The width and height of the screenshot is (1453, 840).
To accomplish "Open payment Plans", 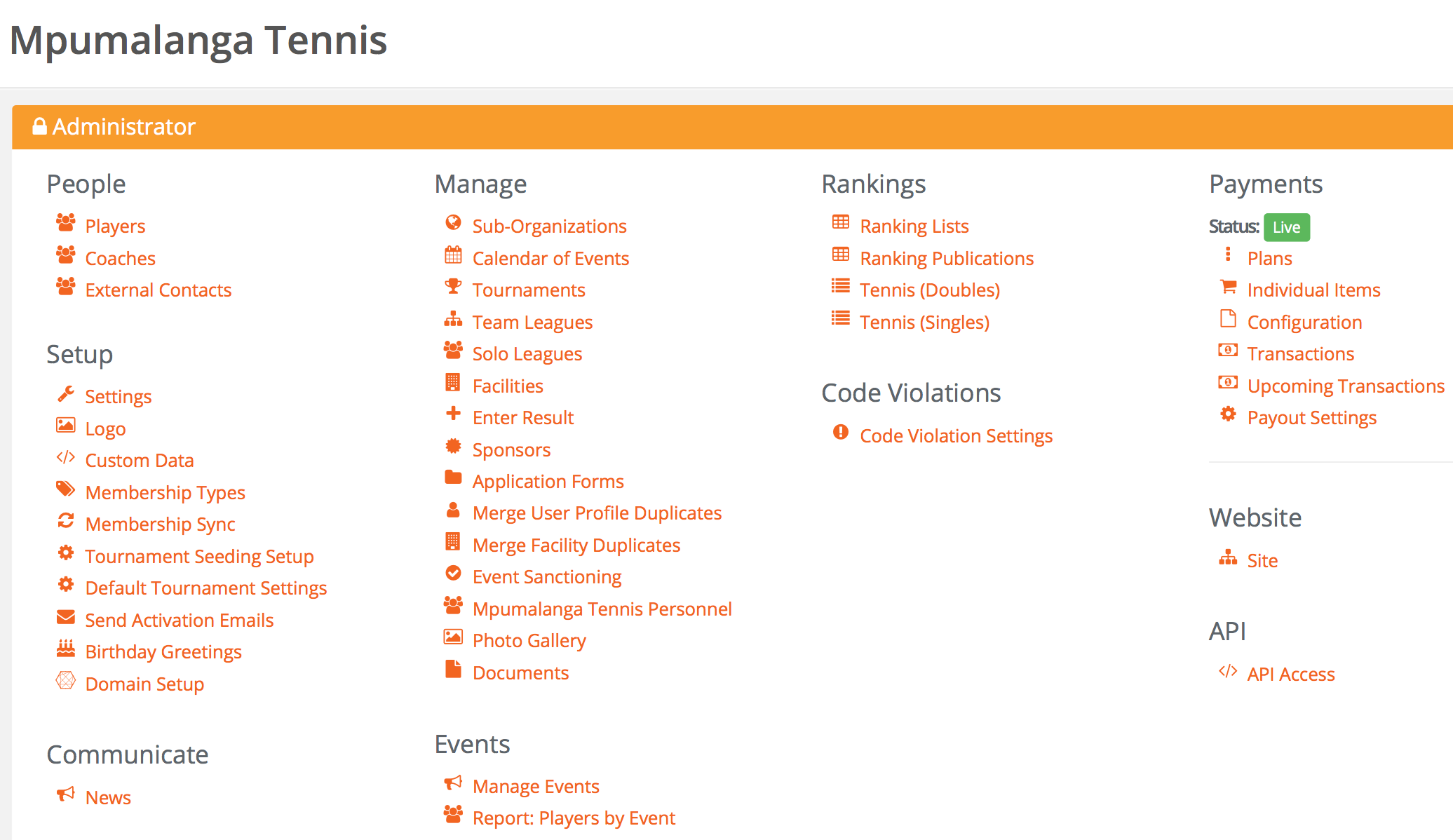I will click(1270, 258).
